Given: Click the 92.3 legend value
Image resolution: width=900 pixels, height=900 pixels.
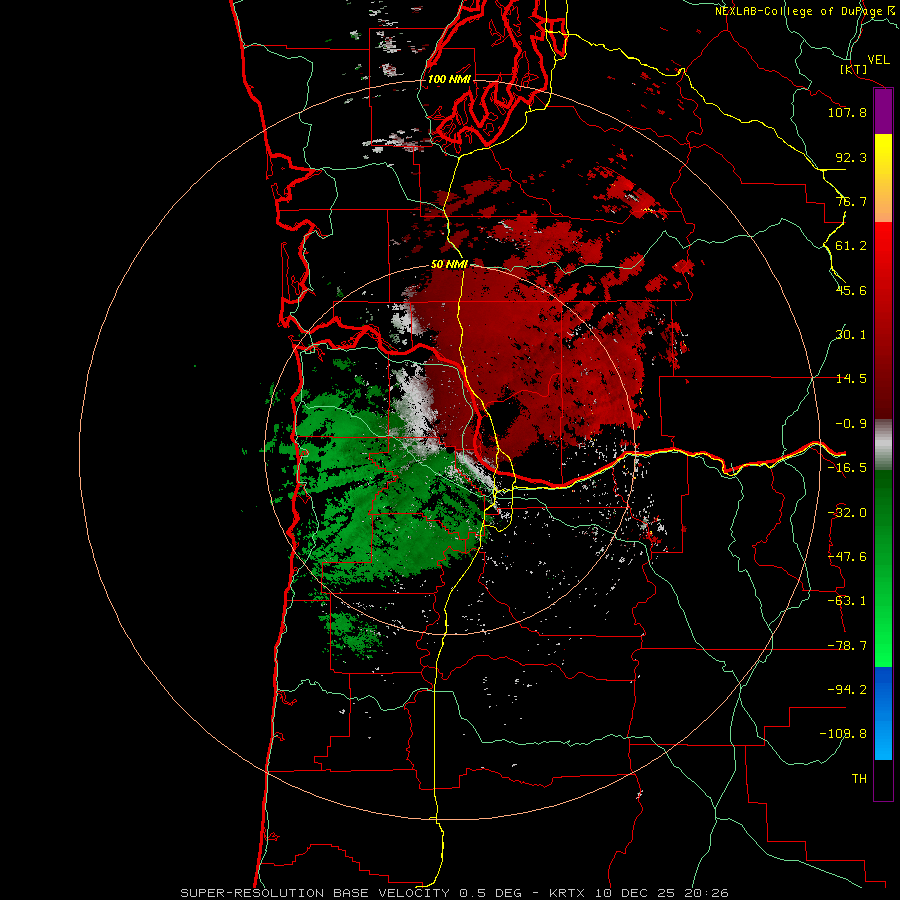Looking at the screenshot, I should tap(851, 157).
